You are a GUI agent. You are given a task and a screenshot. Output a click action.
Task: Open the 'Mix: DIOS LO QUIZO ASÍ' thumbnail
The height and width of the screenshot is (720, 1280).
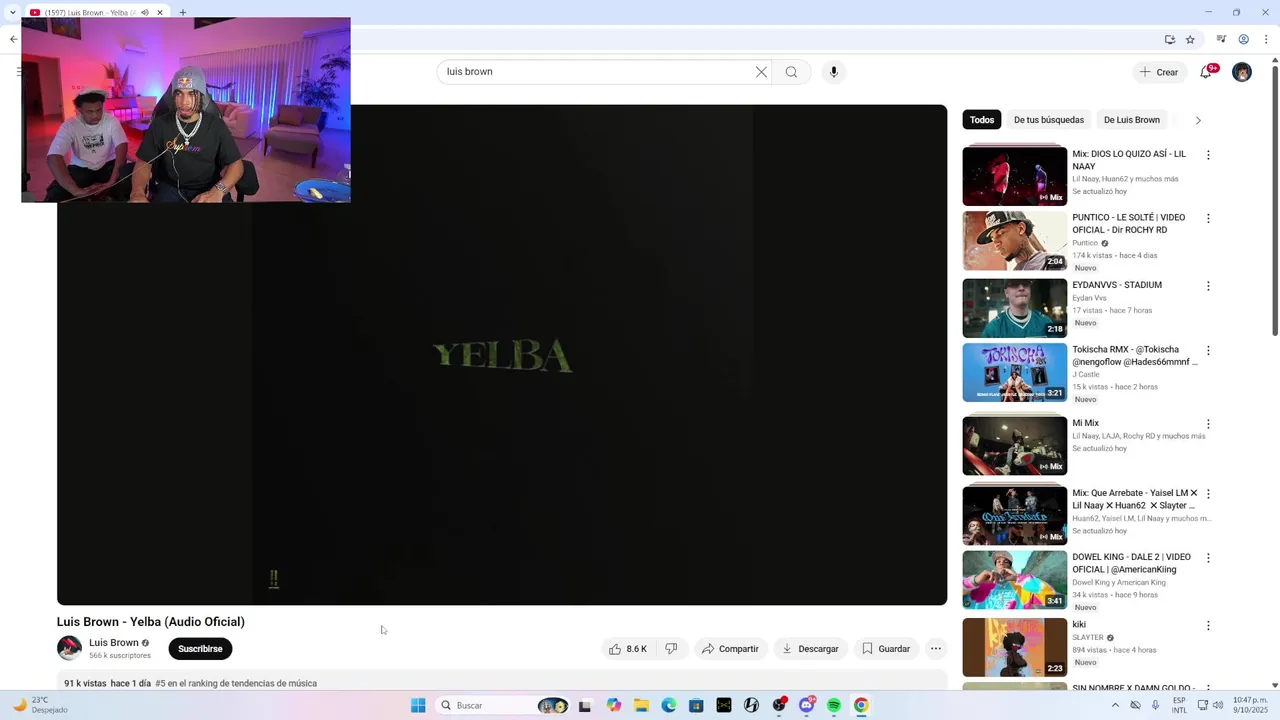click(1015, 175)
